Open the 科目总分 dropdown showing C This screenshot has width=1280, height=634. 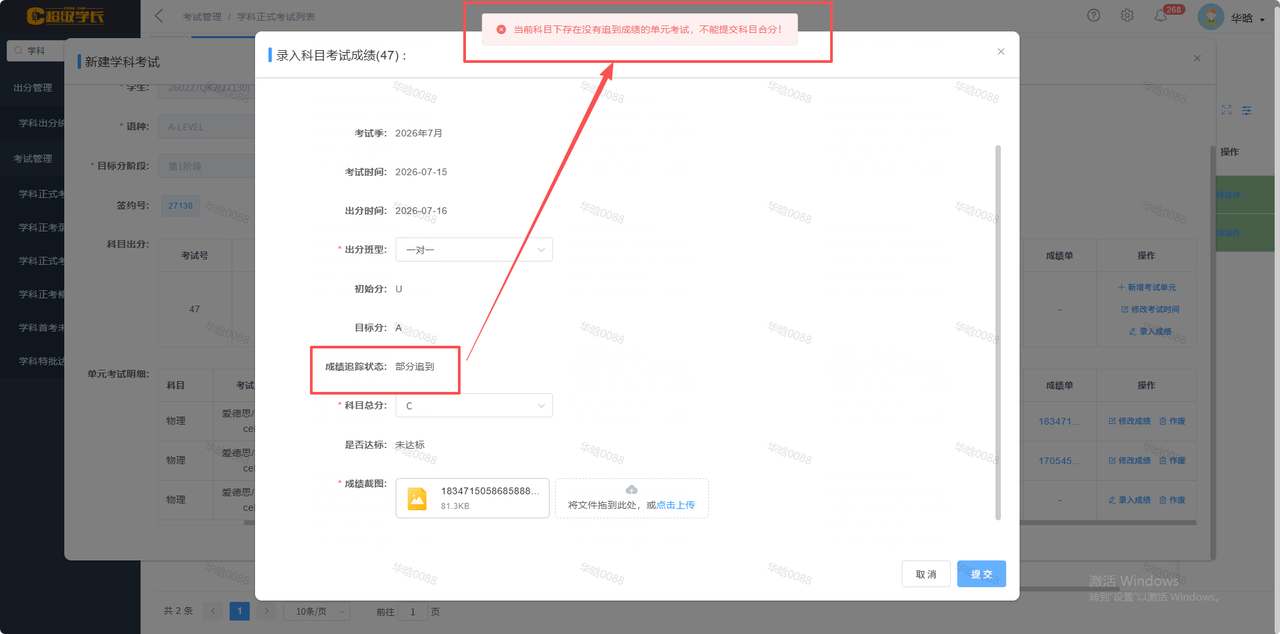[474, 406]
